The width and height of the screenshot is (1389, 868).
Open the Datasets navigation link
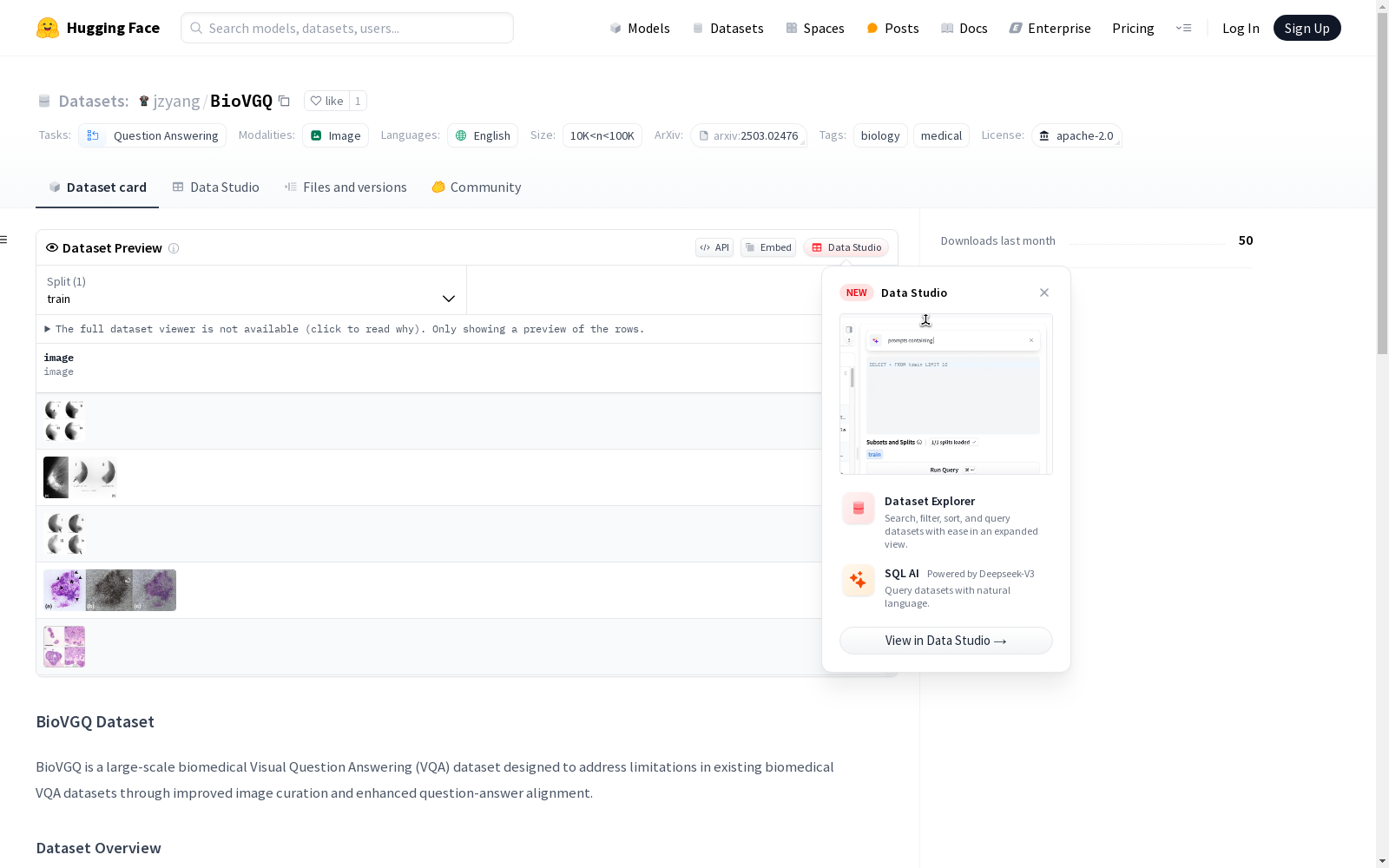point(727,28)
